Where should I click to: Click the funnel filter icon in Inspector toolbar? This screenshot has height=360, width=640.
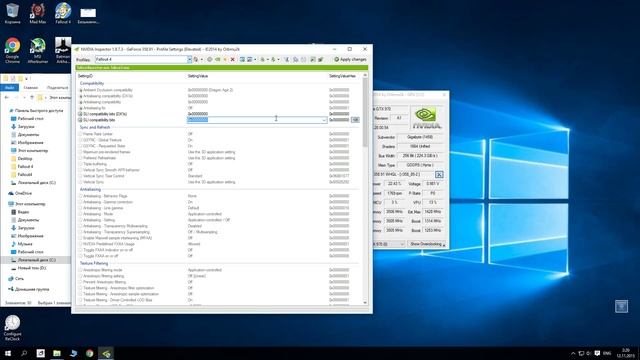287,60
